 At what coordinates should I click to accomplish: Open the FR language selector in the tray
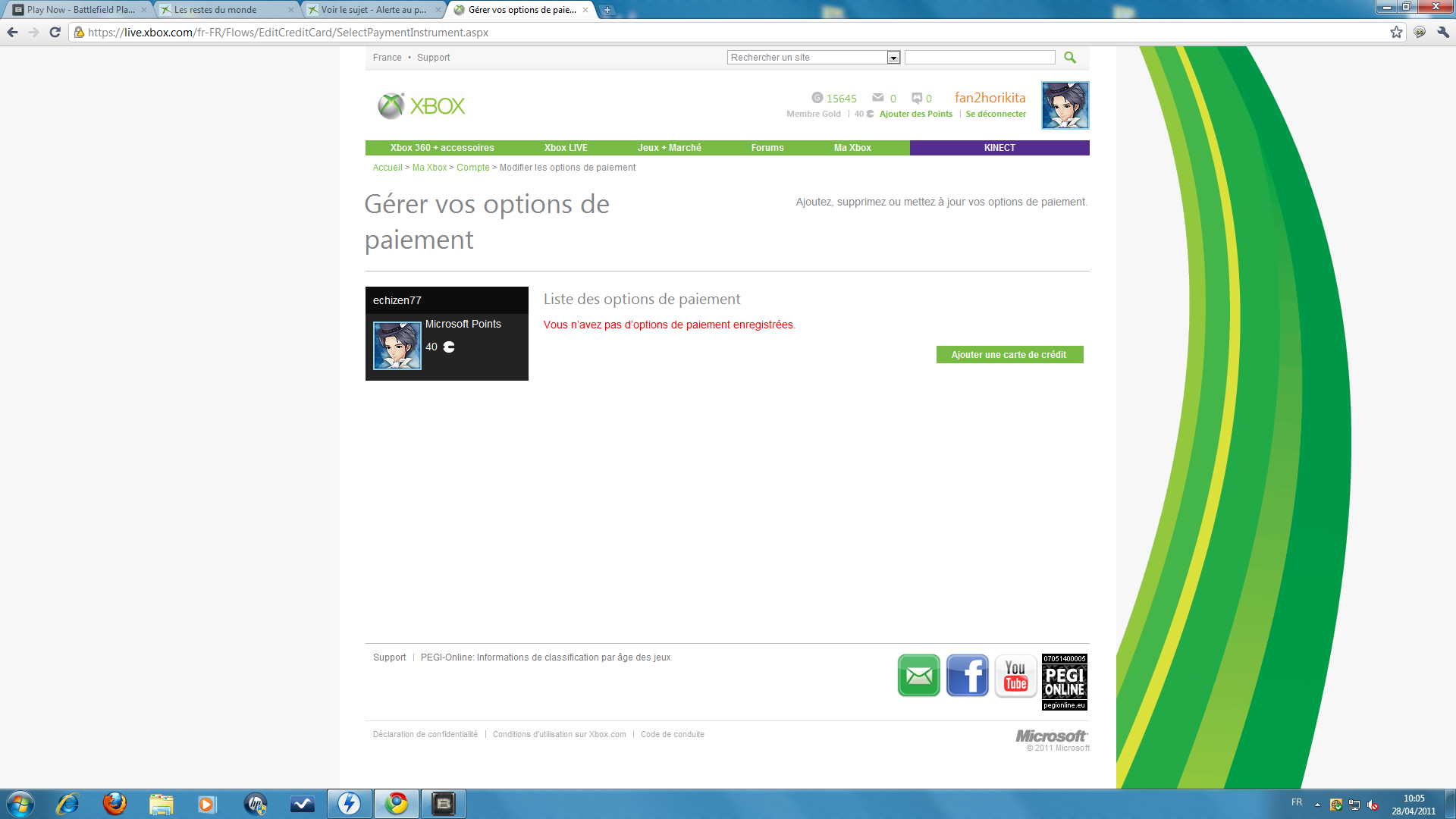tap(1296, 802)
